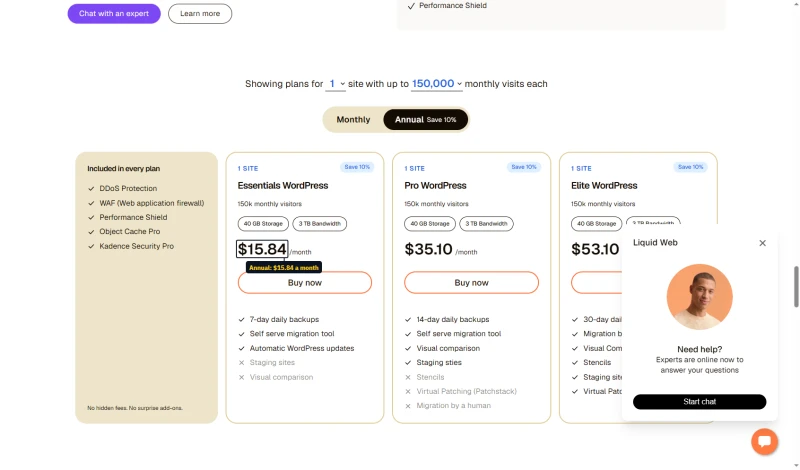The height and width of the screenshot is (470, 800).
Task: Click the page vertical scrollbar thumb
Action: (796, 287)
